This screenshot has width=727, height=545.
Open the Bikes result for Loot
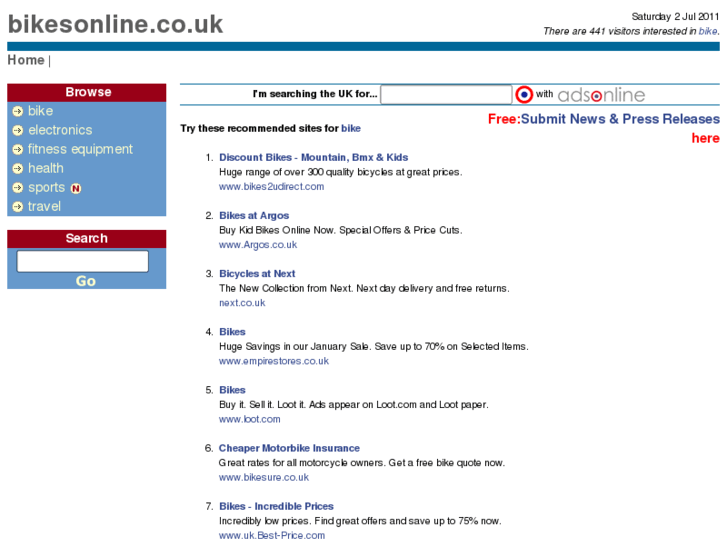(232, 390)
